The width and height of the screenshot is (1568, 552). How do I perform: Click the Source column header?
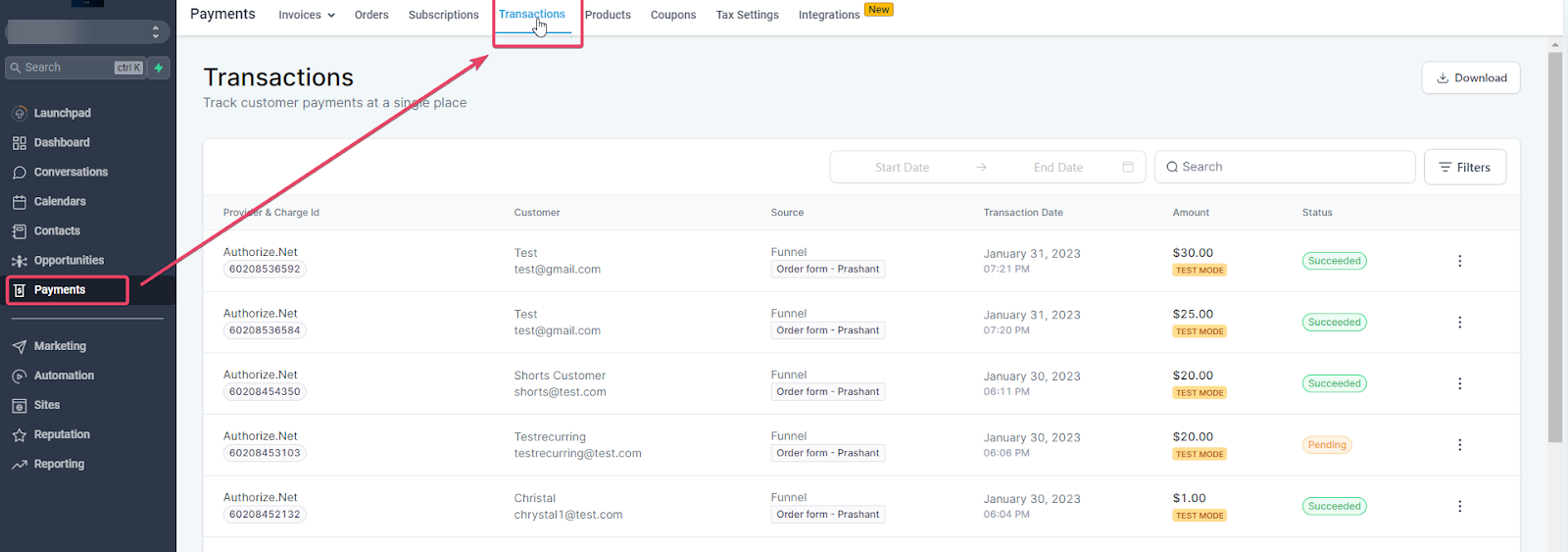(x=787, y=213)
